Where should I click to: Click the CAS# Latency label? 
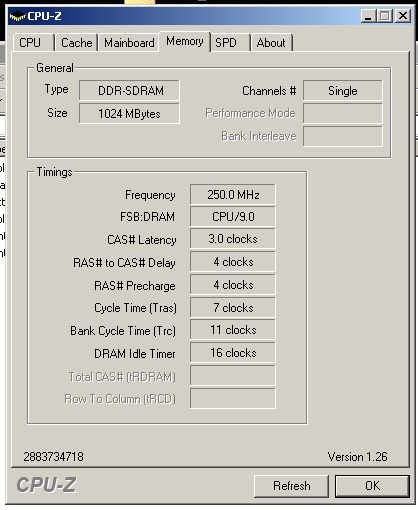point(142,240)
